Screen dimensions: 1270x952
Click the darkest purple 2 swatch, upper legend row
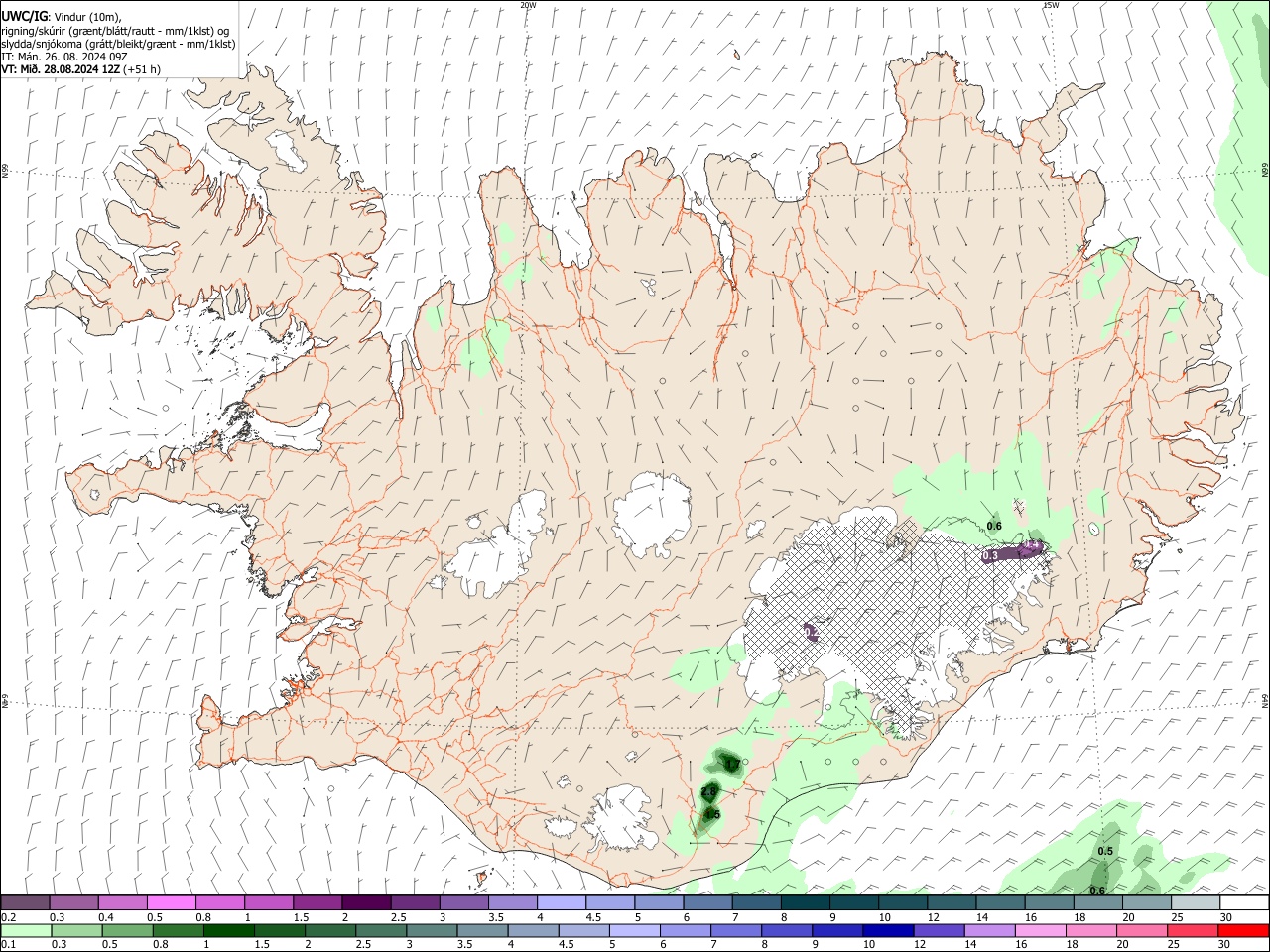point(365,902)
